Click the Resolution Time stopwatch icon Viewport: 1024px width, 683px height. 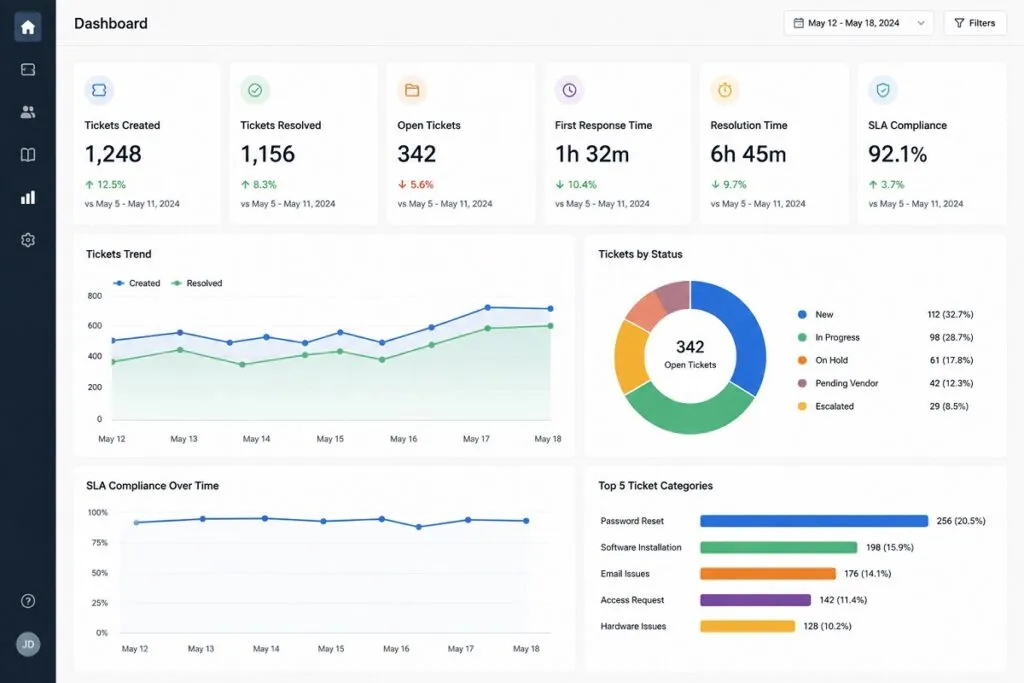[x=725, y=90]
